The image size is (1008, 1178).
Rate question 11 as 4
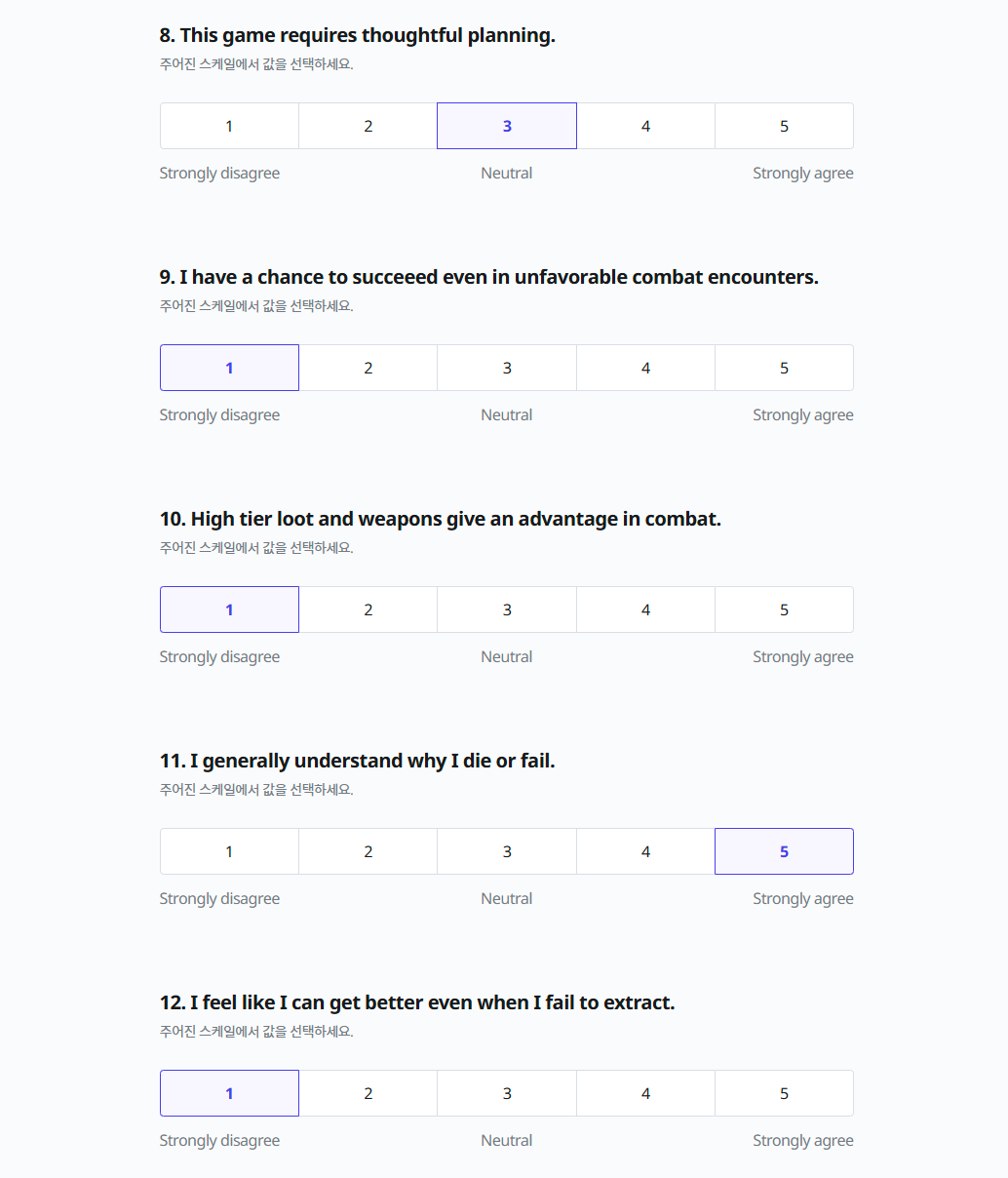click(645, 851)
